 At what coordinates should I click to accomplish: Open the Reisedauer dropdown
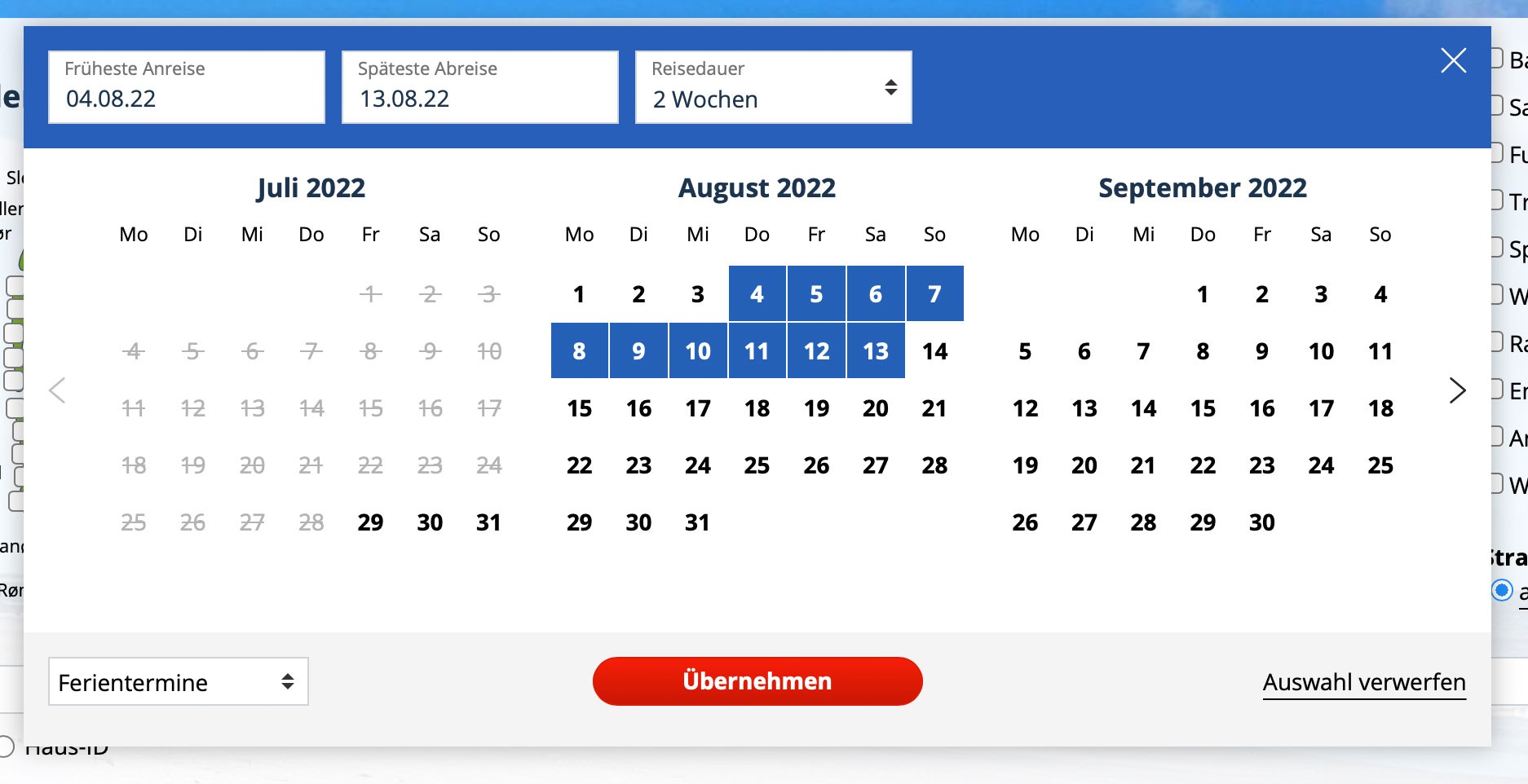tap(773, 87)
